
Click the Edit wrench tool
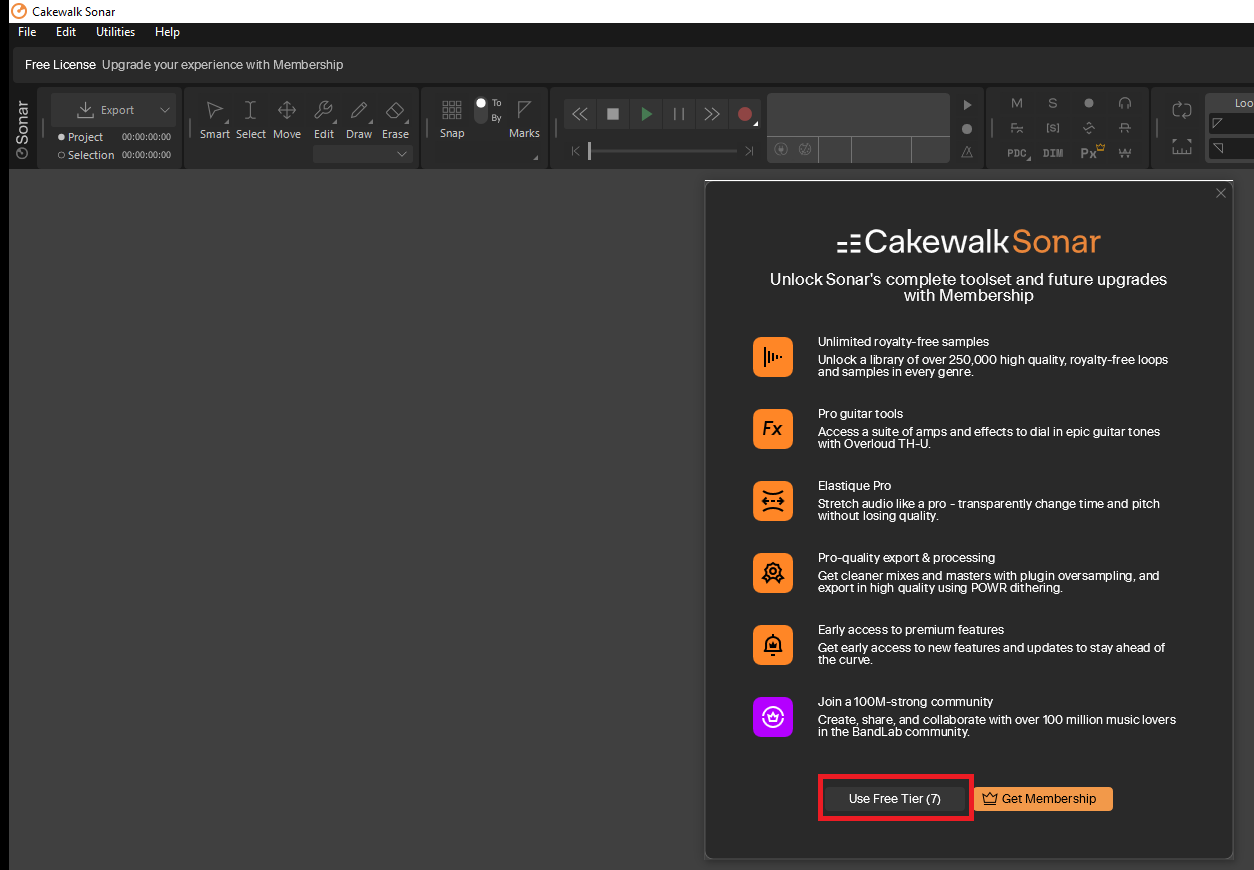tap(323, 119)
